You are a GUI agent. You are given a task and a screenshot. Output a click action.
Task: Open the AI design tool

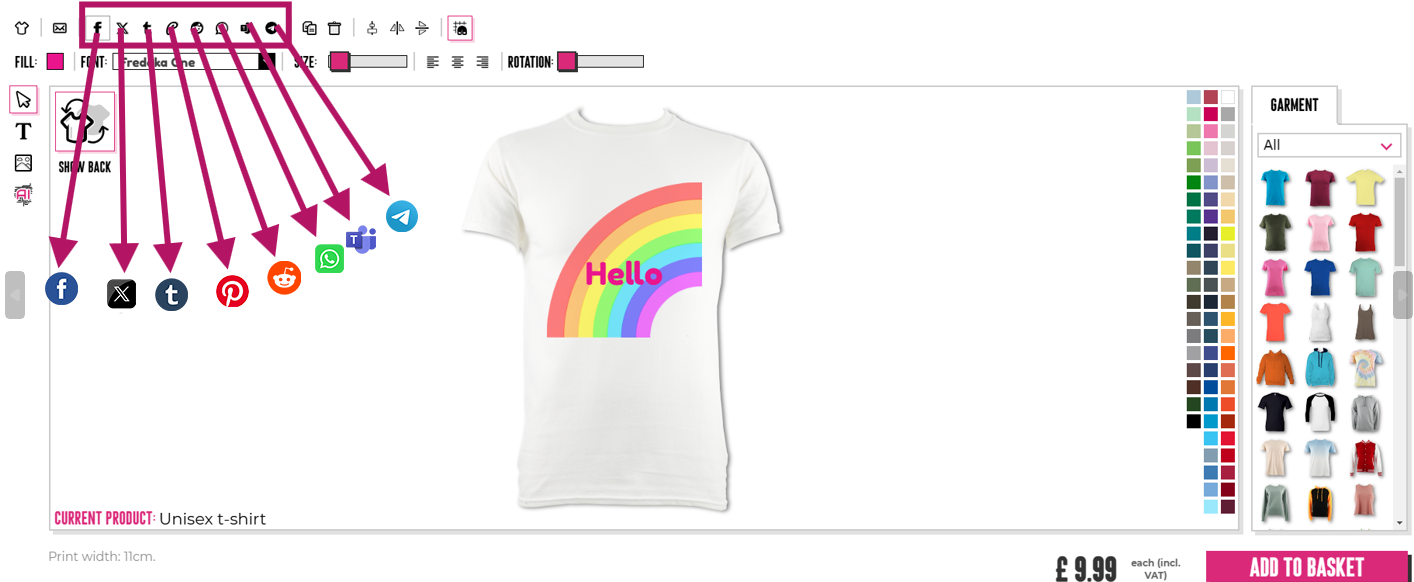point(24,195)
